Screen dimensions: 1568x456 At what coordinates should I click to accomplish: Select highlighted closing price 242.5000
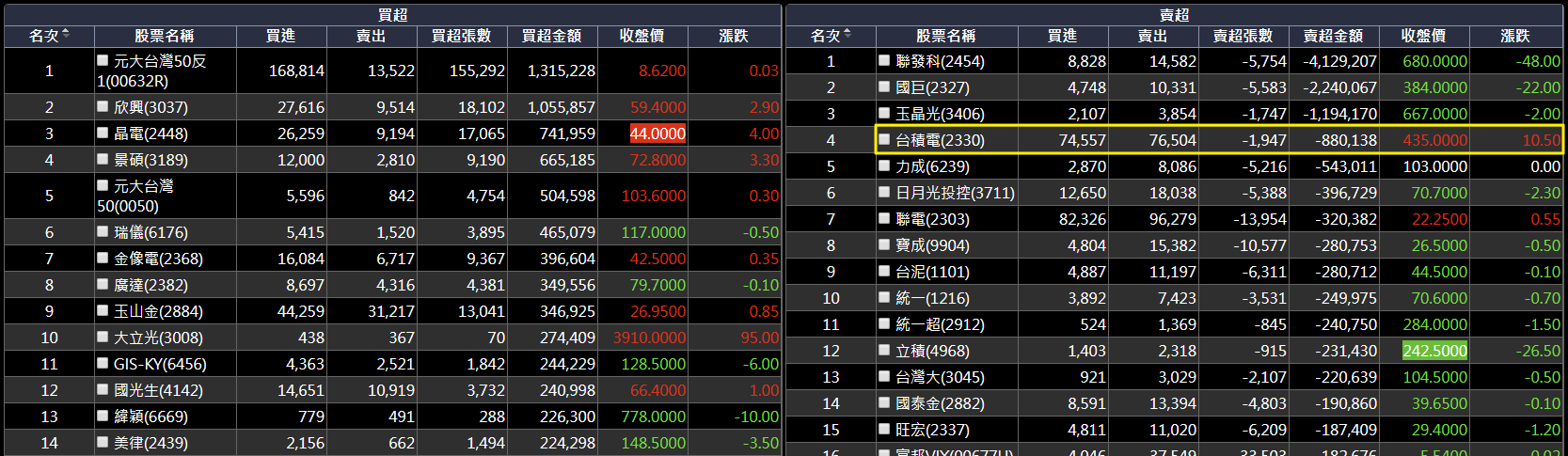1434,351
